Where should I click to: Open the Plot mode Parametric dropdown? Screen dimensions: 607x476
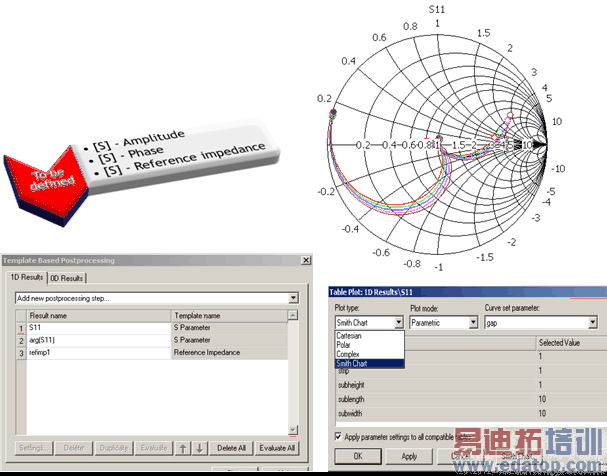click(473, 322)
